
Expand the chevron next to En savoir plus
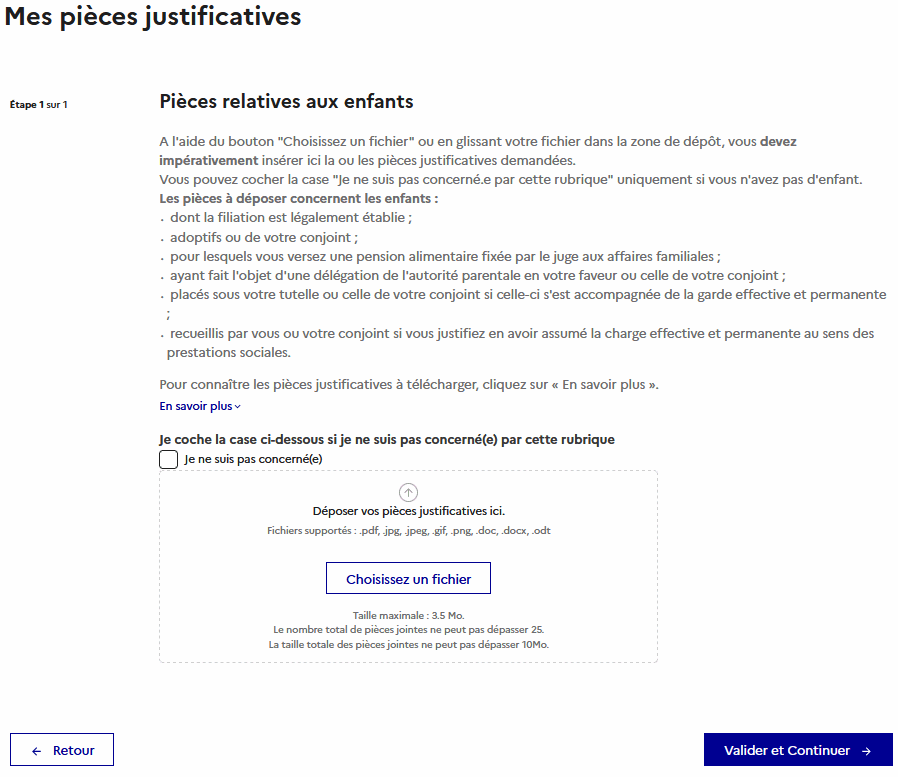pos(238,407)
